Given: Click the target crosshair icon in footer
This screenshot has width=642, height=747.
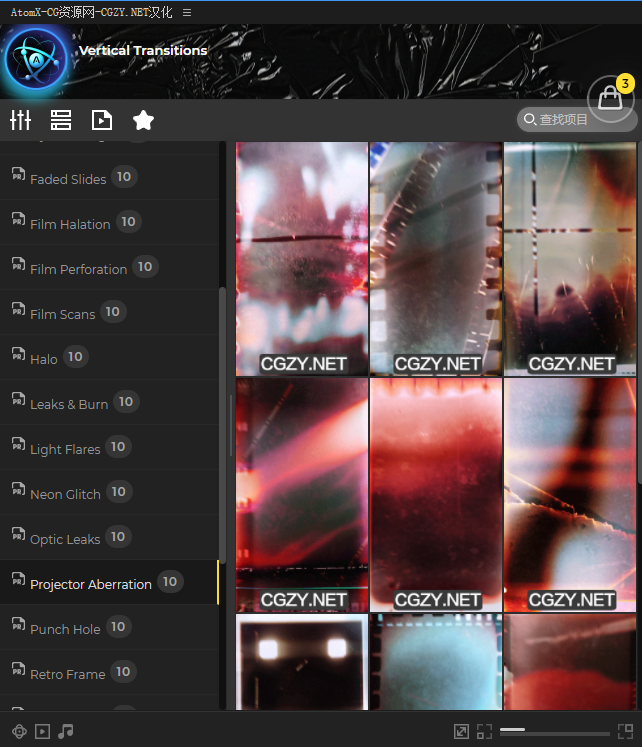Looking at the screenshot, I should point(20,731).
